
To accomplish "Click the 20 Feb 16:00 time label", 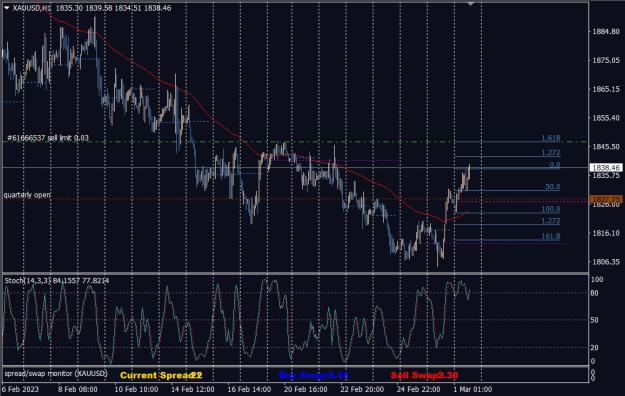I will click(306, 389).
